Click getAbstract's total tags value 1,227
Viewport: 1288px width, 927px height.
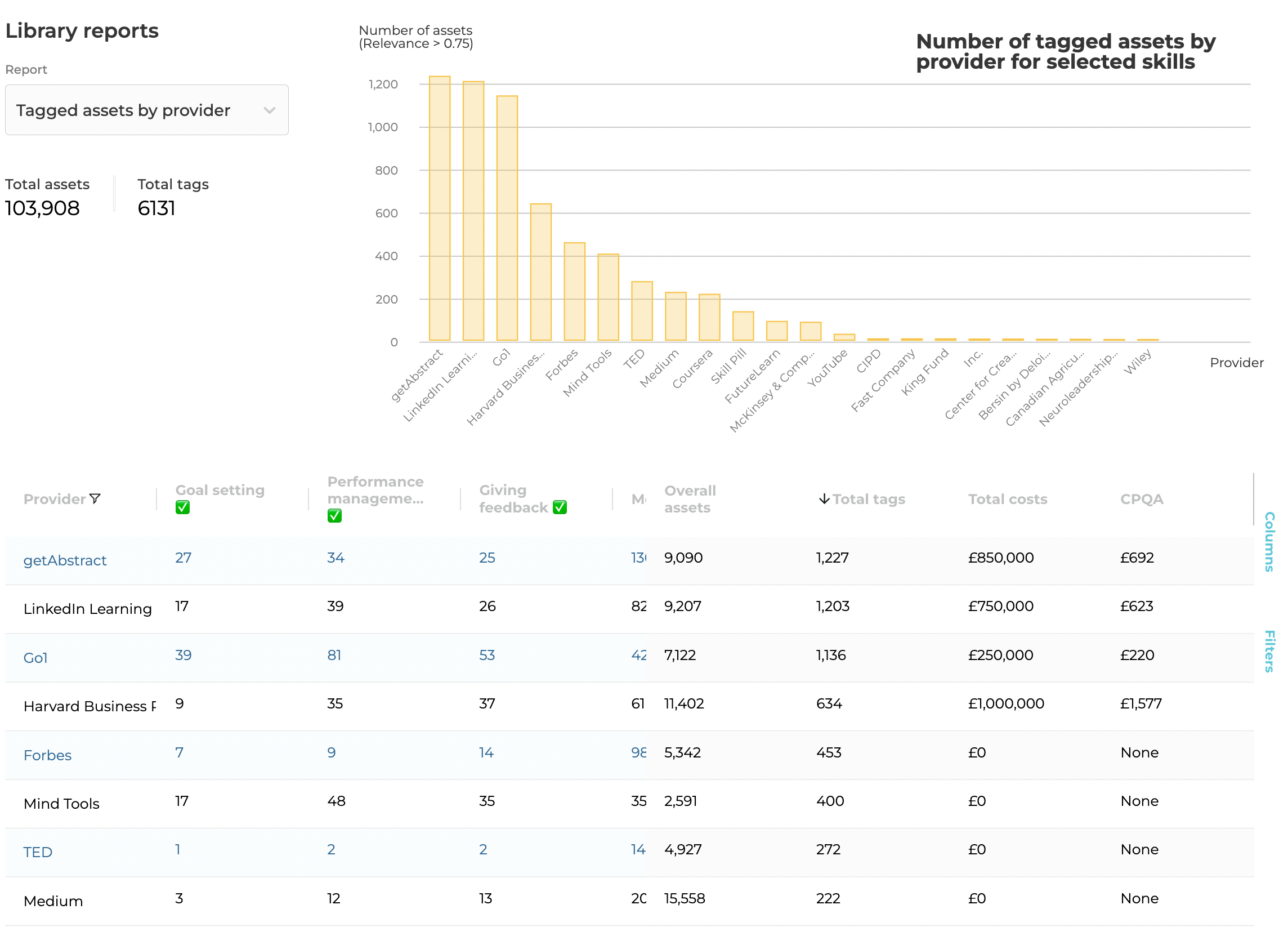point(832,558)
